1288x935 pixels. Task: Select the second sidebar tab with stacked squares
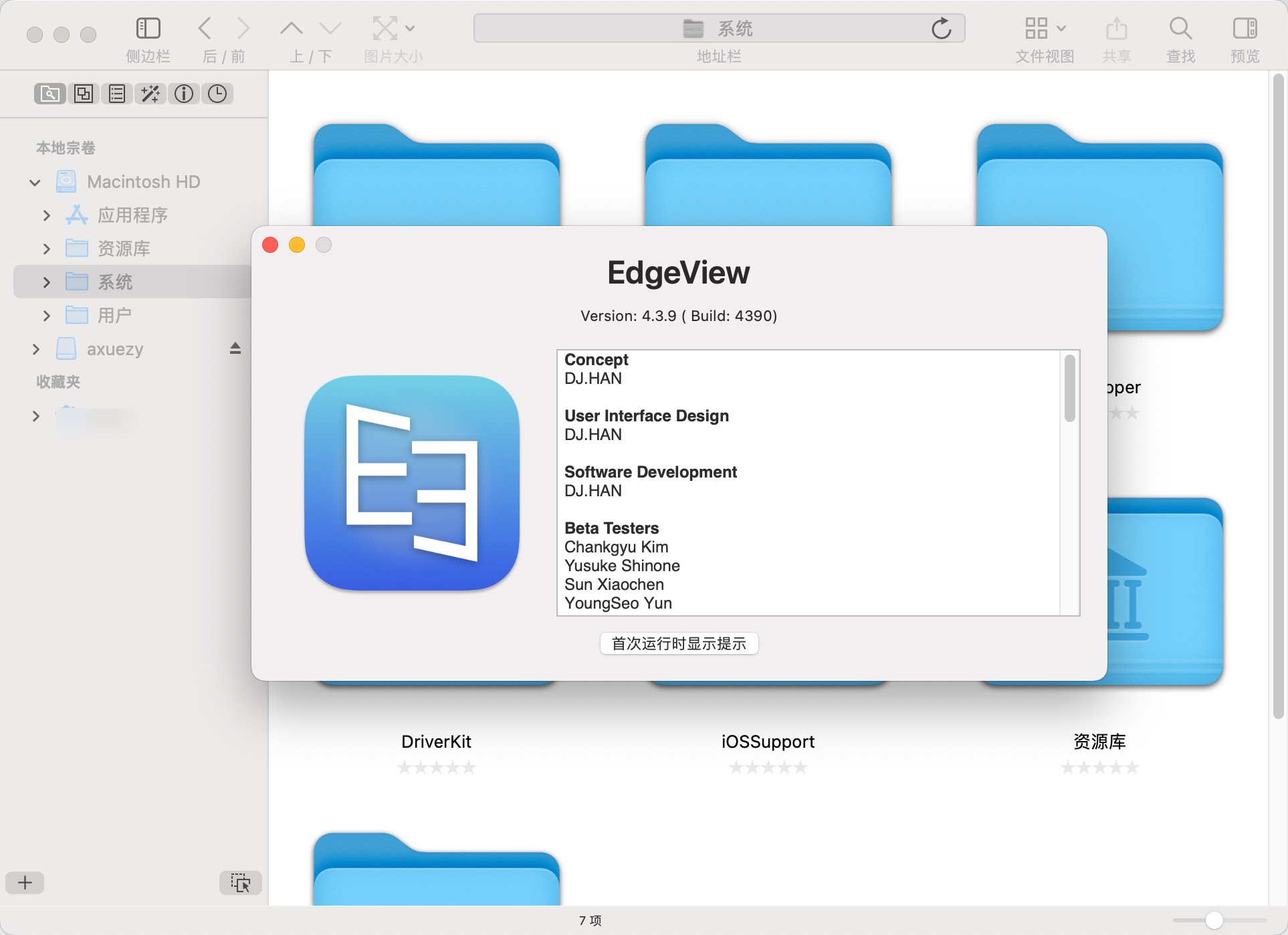pyautogui.click(x=84, y=94)
